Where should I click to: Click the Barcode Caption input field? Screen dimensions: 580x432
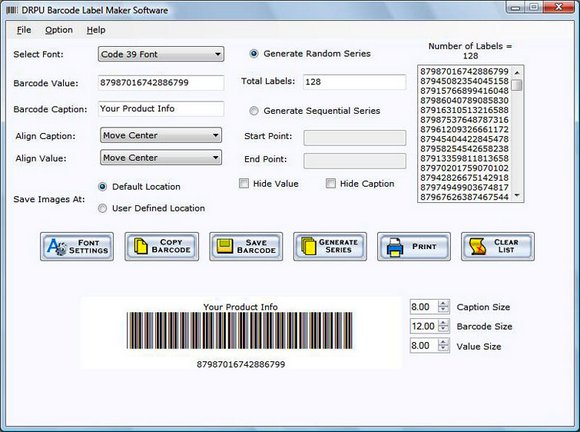coord(161,109)
